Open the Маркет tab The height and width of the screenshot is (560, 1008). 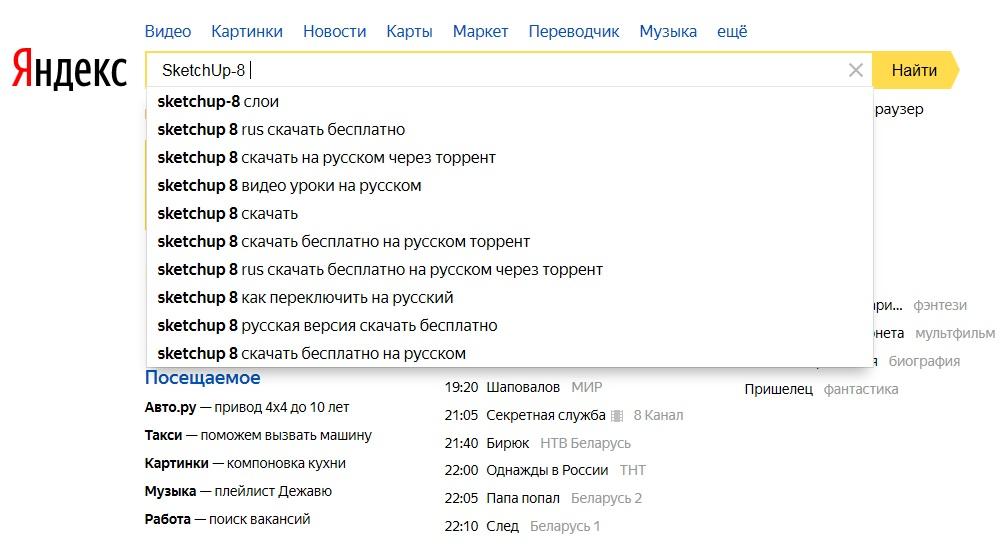[480, 32]
